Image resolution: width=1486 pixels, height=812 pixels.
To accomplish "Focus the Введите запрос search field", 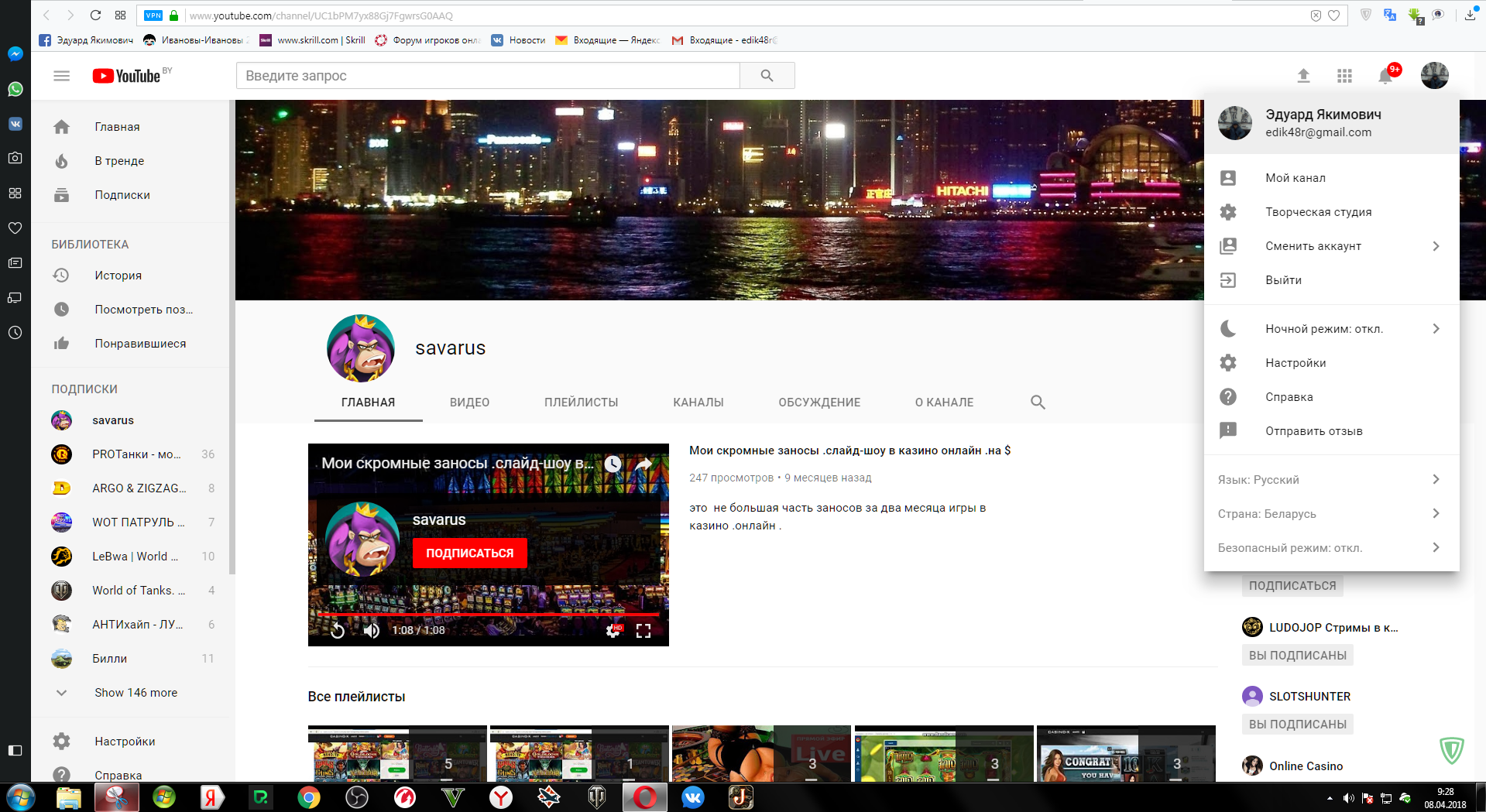I will pos(488,76).
